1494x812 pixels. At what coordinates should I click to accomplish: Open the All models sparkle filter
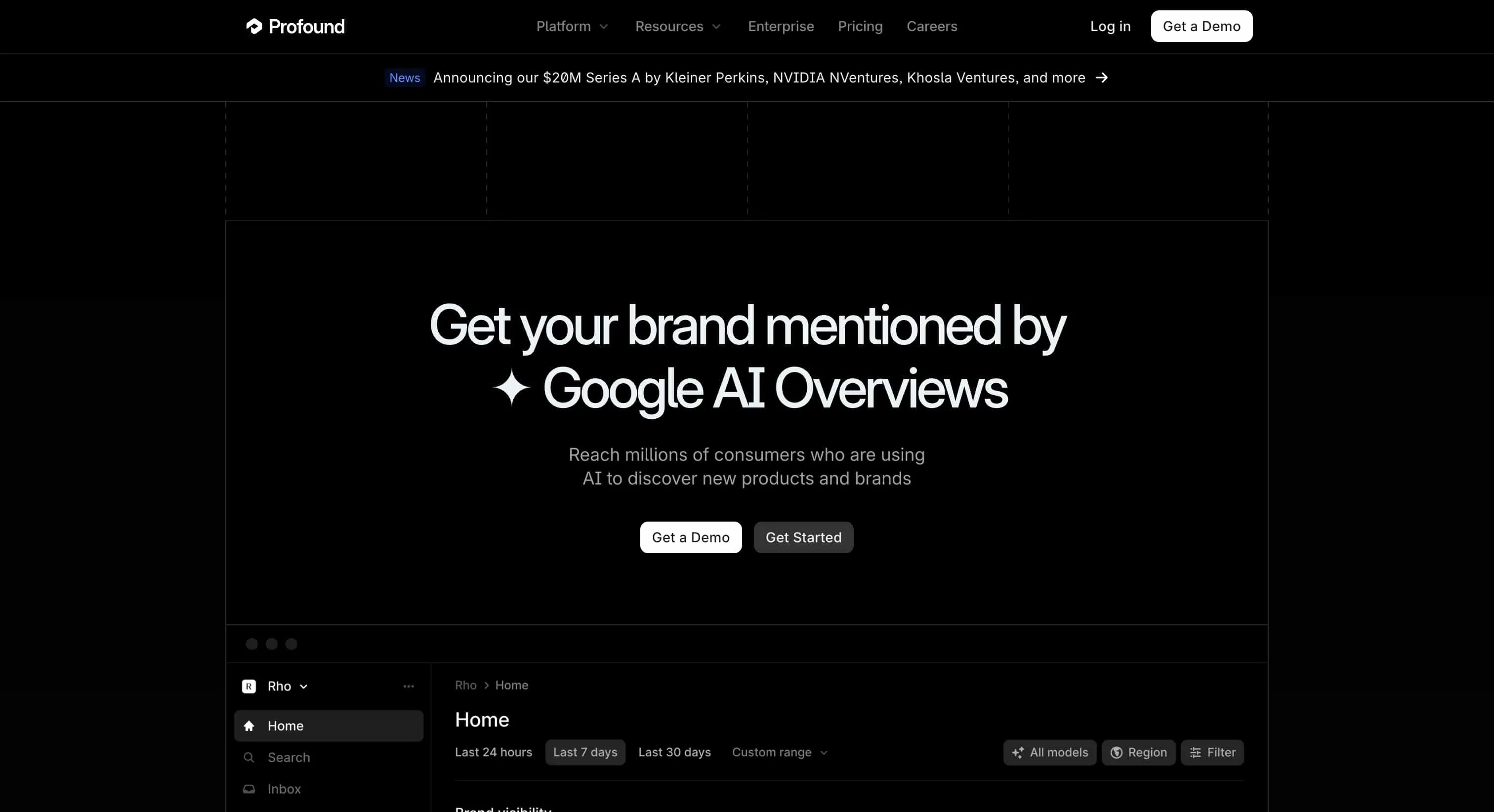pos(1049,752)
